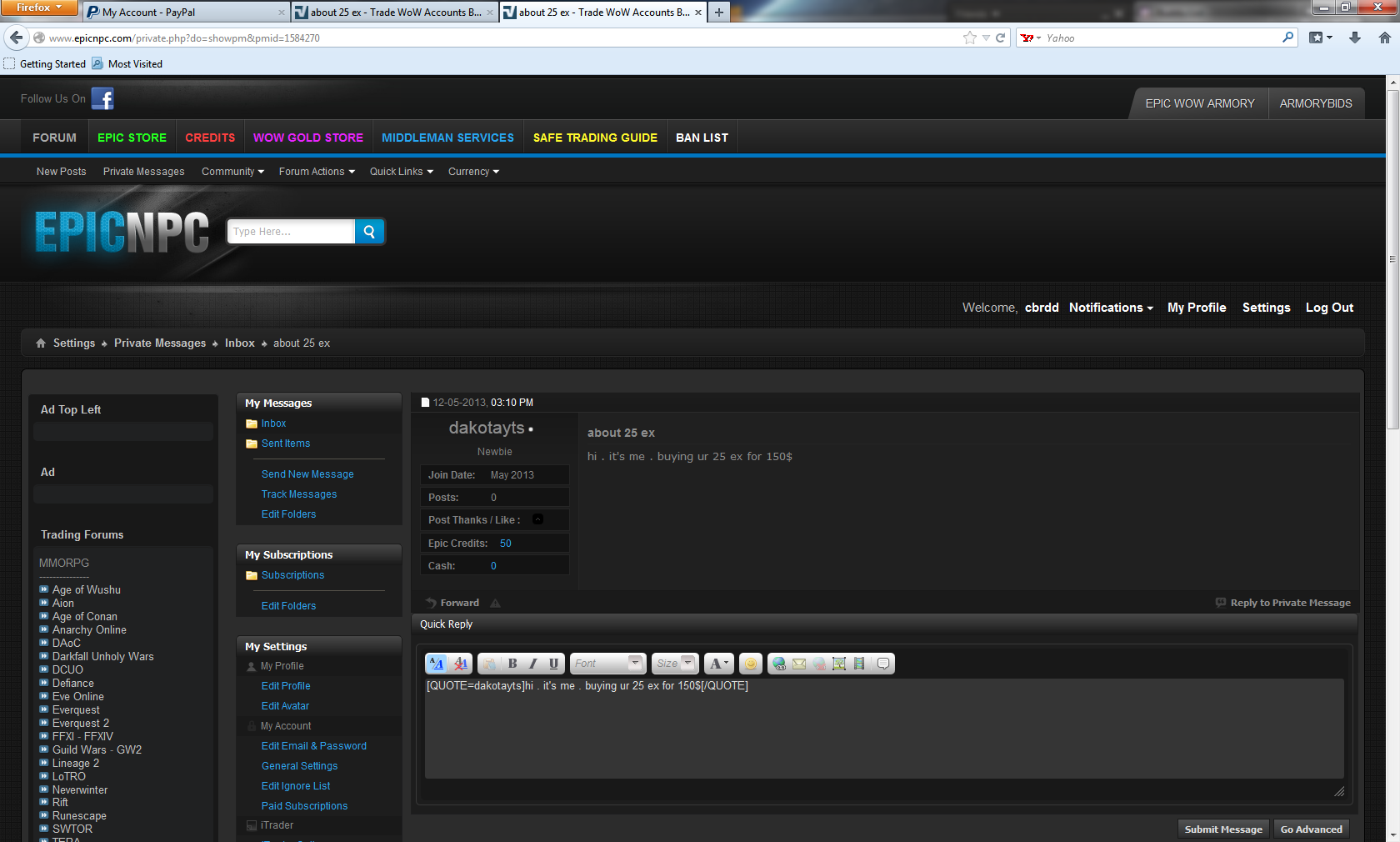Viewport: 1400px width, 842px height.
Task: Switch to the My Account - PayPal tab
Action: click(x=186, y=12)
